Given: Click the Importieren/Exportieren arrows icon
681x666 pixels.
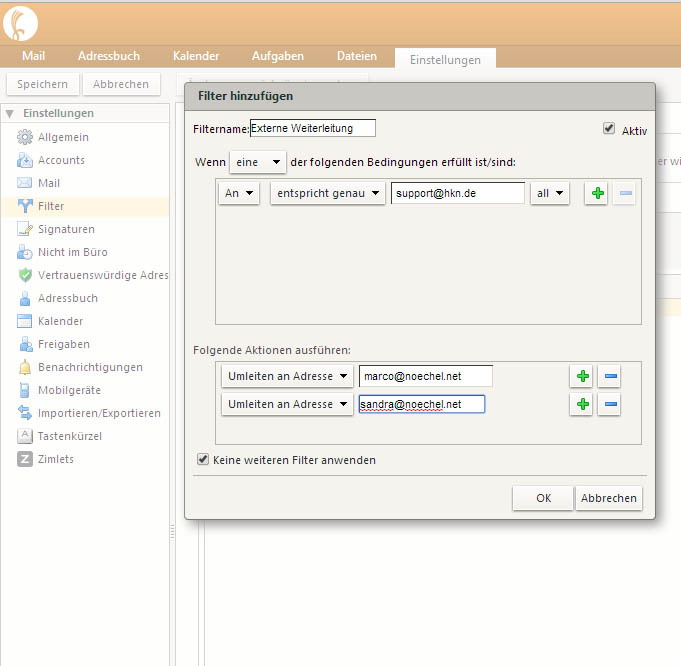Looking at the screenshot, I should (25, 413).
